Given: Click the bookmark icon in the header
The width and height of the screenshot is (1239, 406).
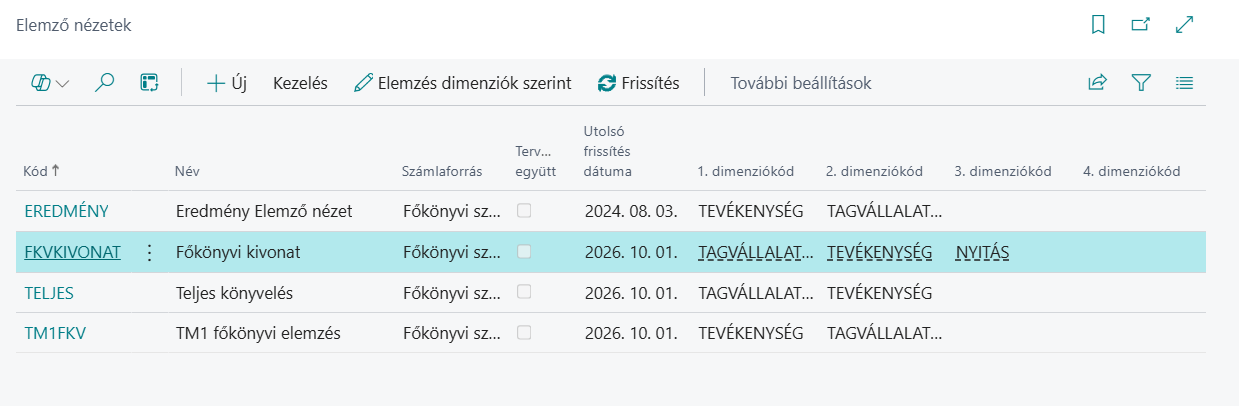Looking at the screenshot, I should pyautogui.click(x=1098, y=26).
